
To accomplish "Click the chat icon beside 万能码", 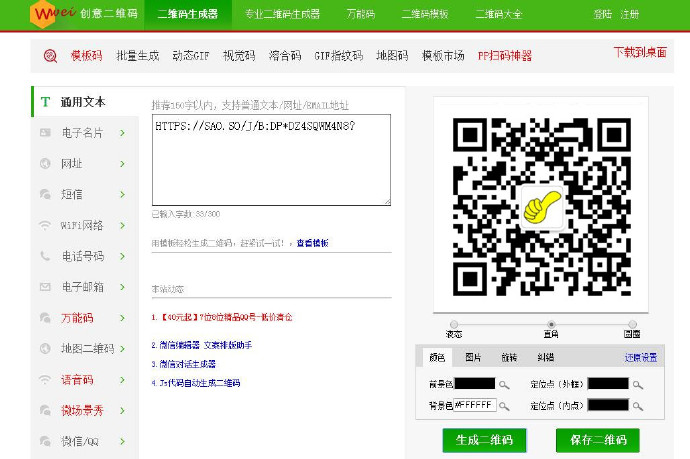I will pos(45,318).
